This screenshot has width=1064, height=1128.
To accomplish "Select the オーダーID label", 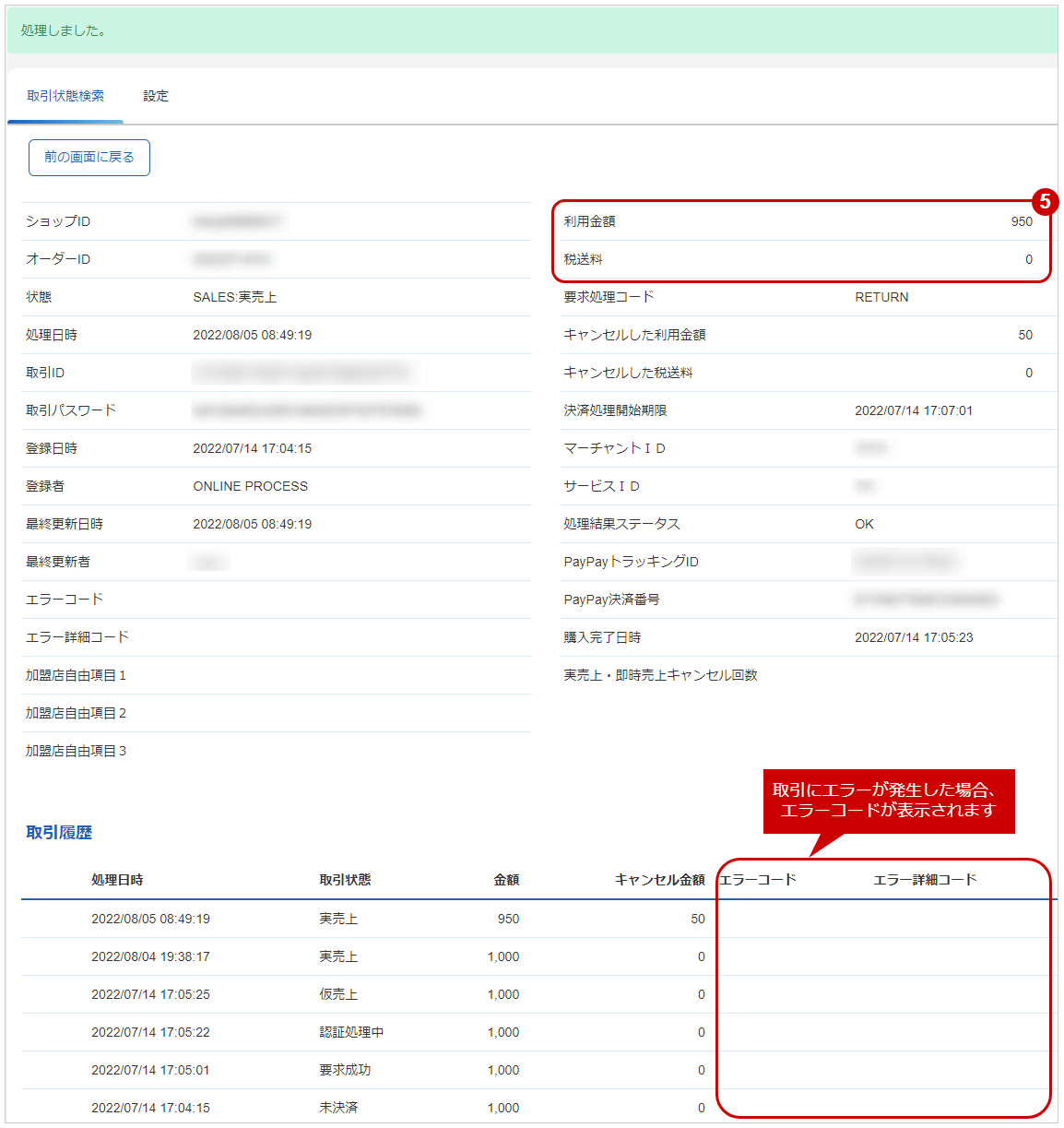I will [x=58, y=259].
